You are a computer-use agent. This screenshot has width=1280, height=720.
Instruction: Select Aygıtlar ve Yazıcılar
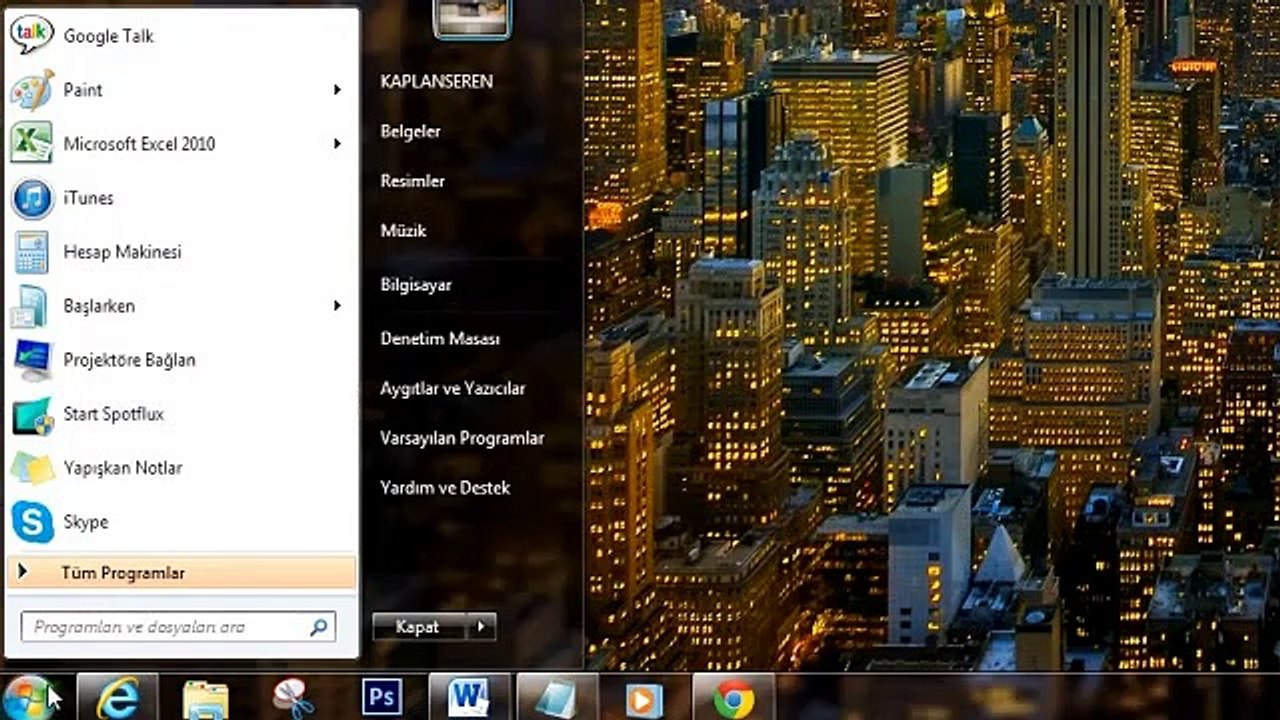pyautogui.click(x=453, y=388)
